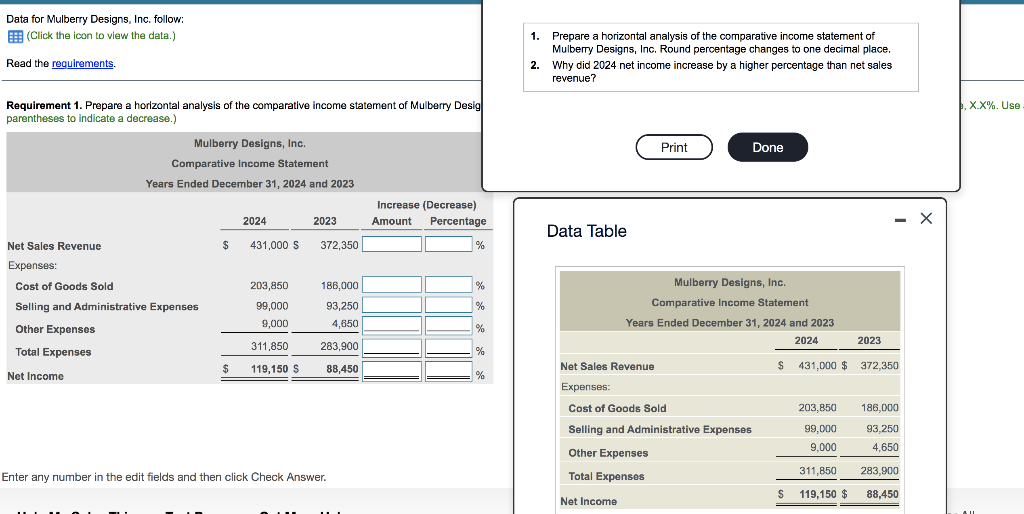Image resolution: width=1024 pixels, height=514 pixels.
Task: Click 186,000 in the worksheet
Action: [x=339, y=285]
